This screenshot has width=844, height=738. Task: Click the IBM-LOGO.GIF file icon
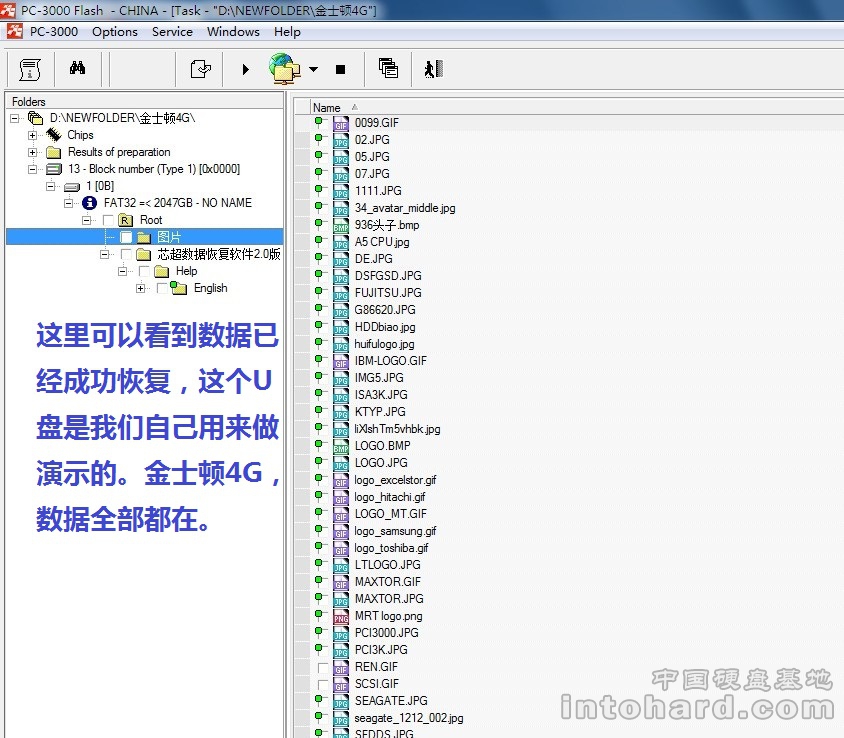[341, 362]
